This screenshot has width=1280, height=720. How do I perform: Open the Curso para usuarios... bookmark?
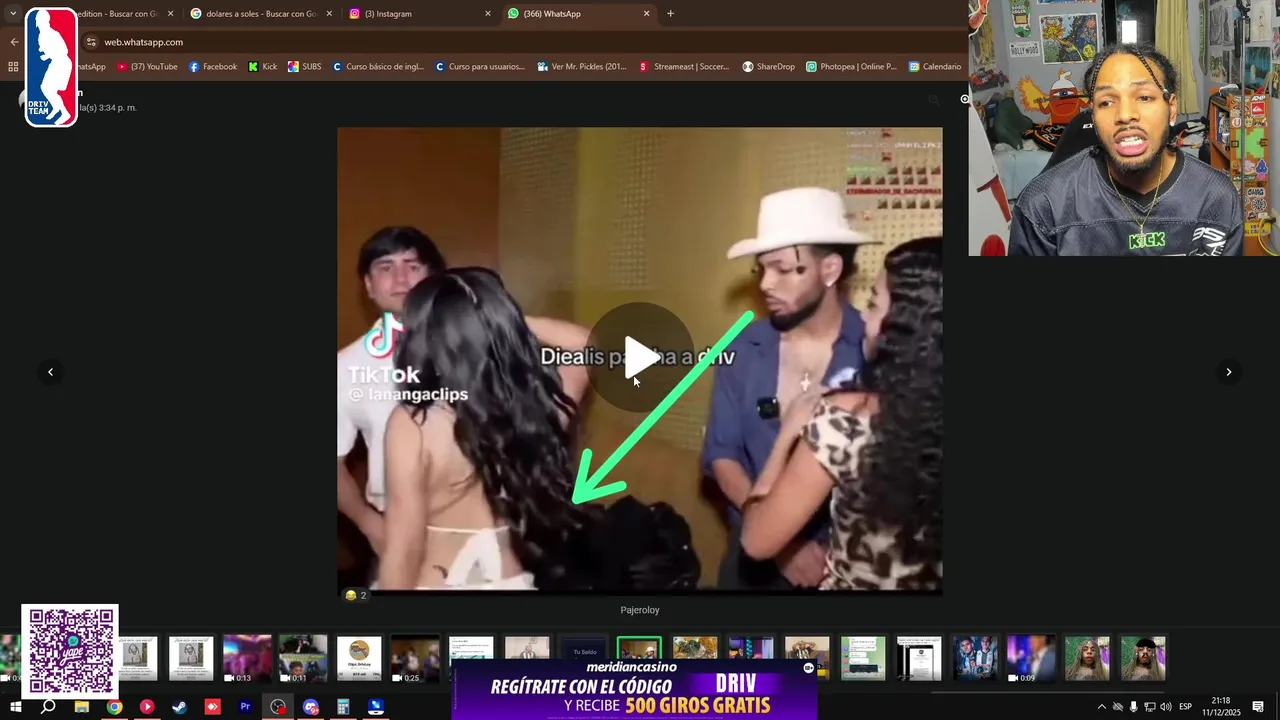(x=480, y=67)
